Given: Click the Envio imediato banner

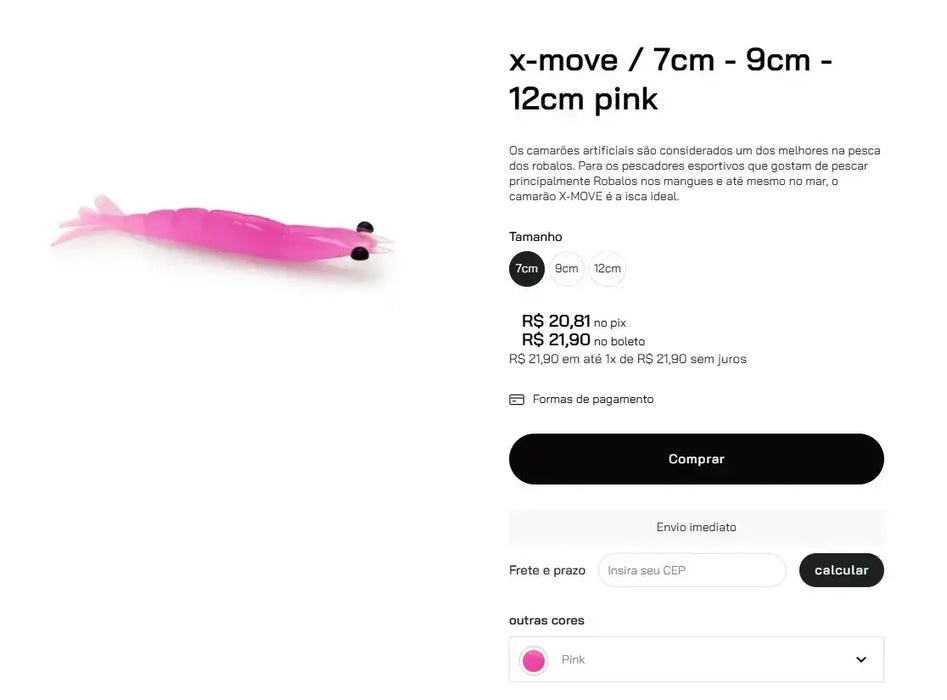Looking at the screenshot, I should [x=696, y=527].
